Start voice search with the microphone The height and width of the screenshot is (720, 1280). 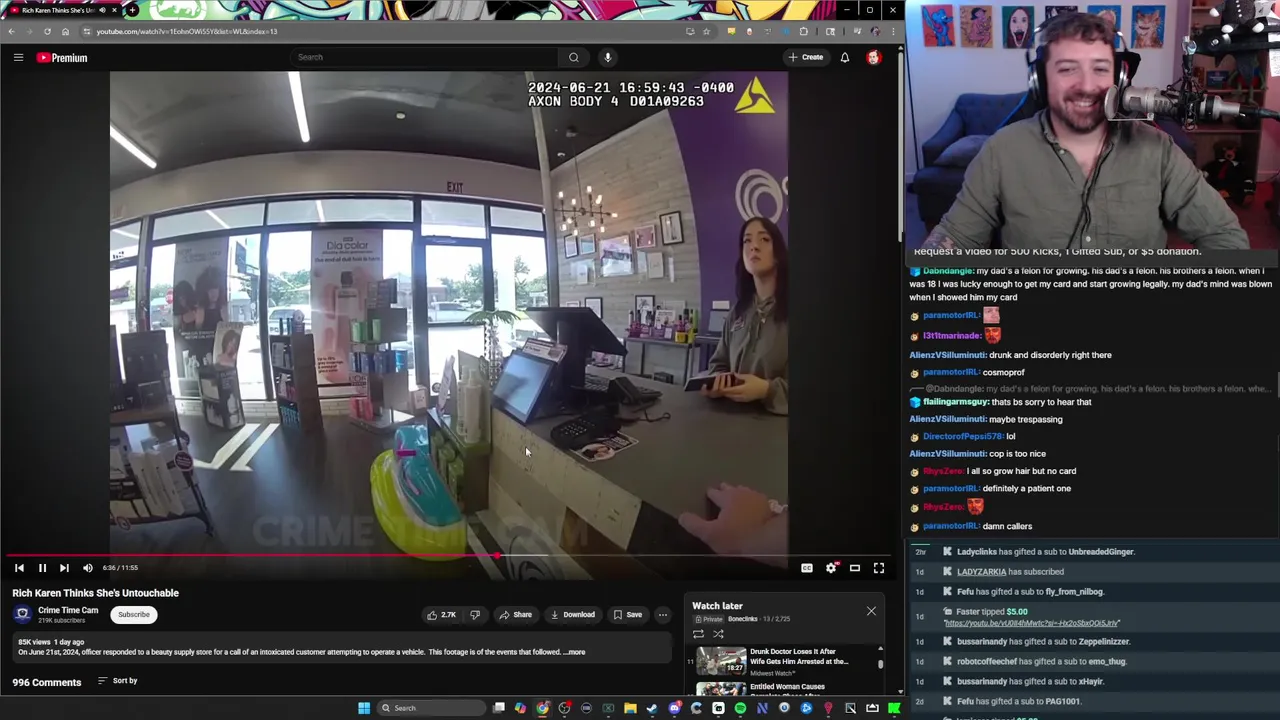(607, 57)
